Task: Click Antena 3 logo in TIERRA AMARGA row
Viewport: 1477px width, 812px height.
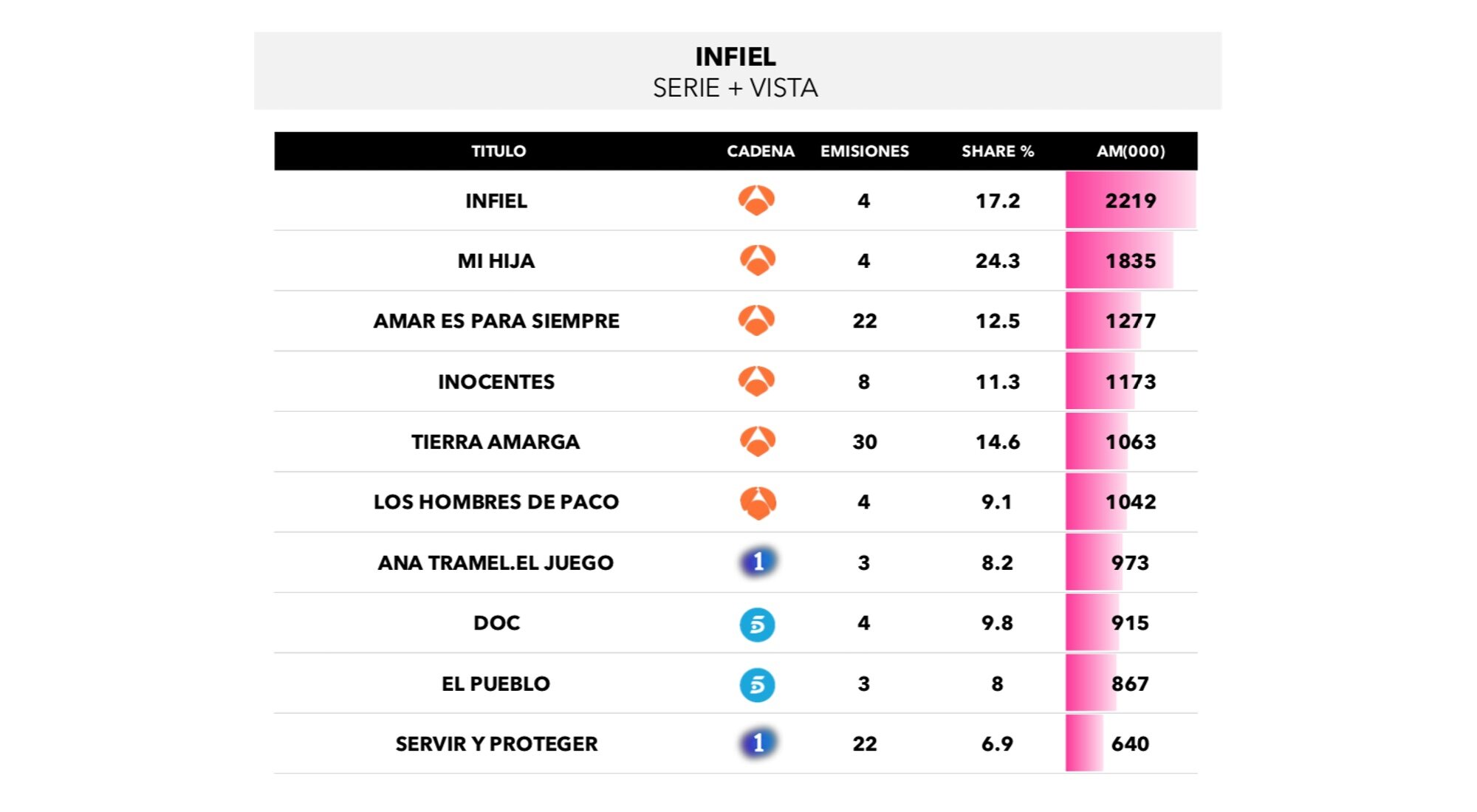Action: pos(757,441)
